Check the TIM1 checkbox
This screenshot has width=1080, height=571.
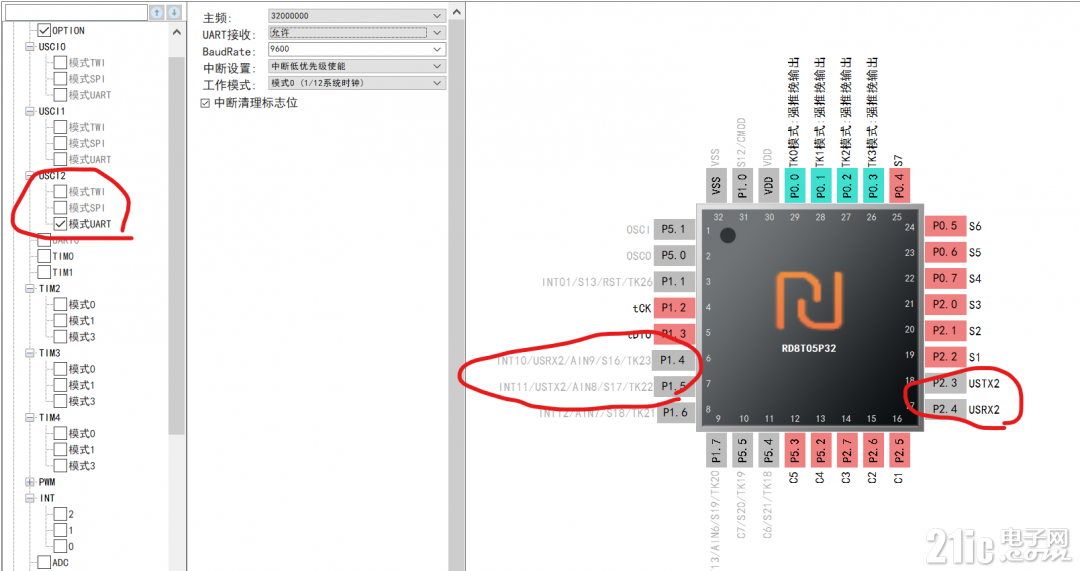pyautogui.click(x=44, y=272)
